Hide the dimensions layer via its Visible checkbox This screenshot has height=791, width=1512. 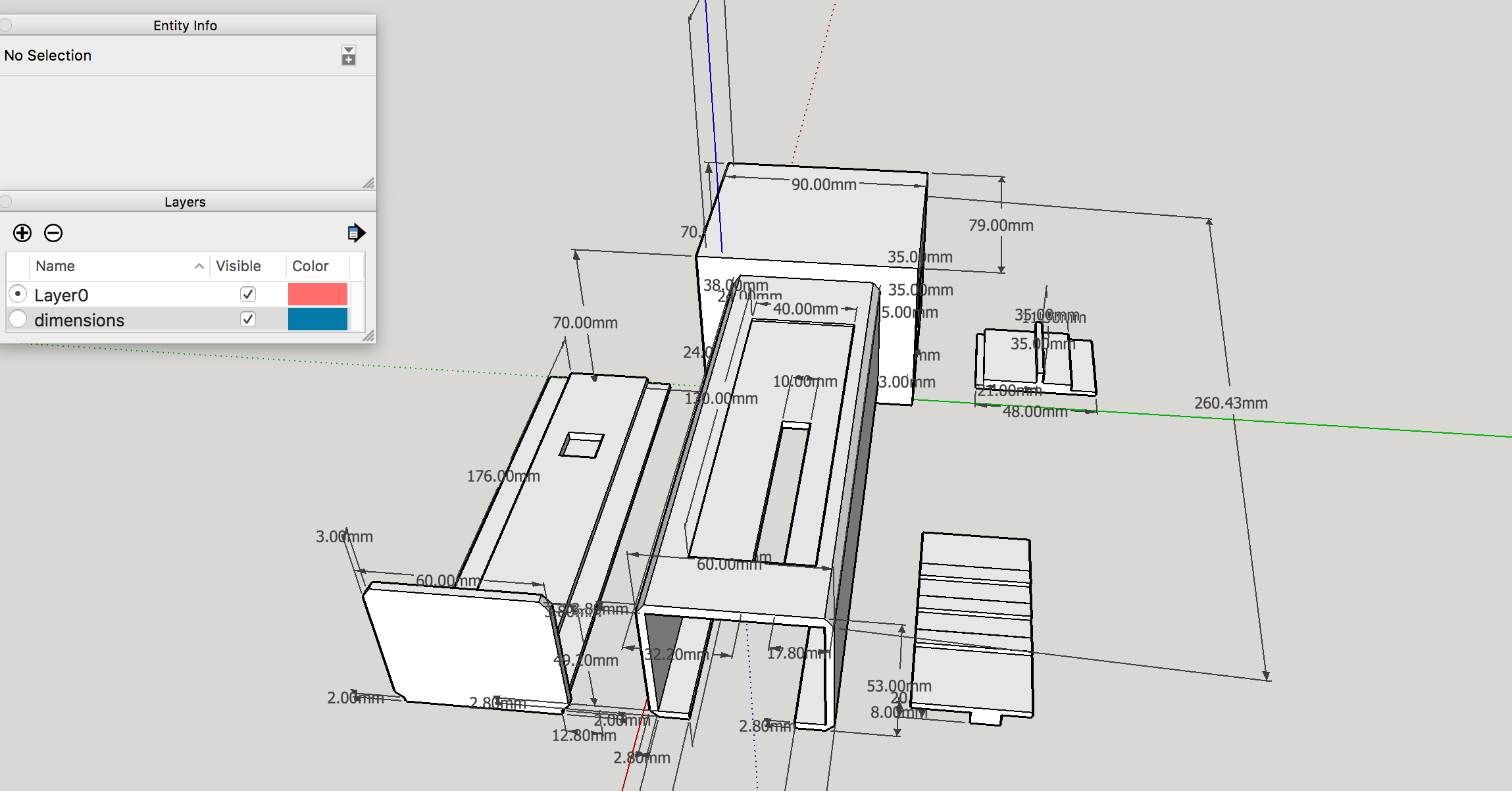click(248, 320)
